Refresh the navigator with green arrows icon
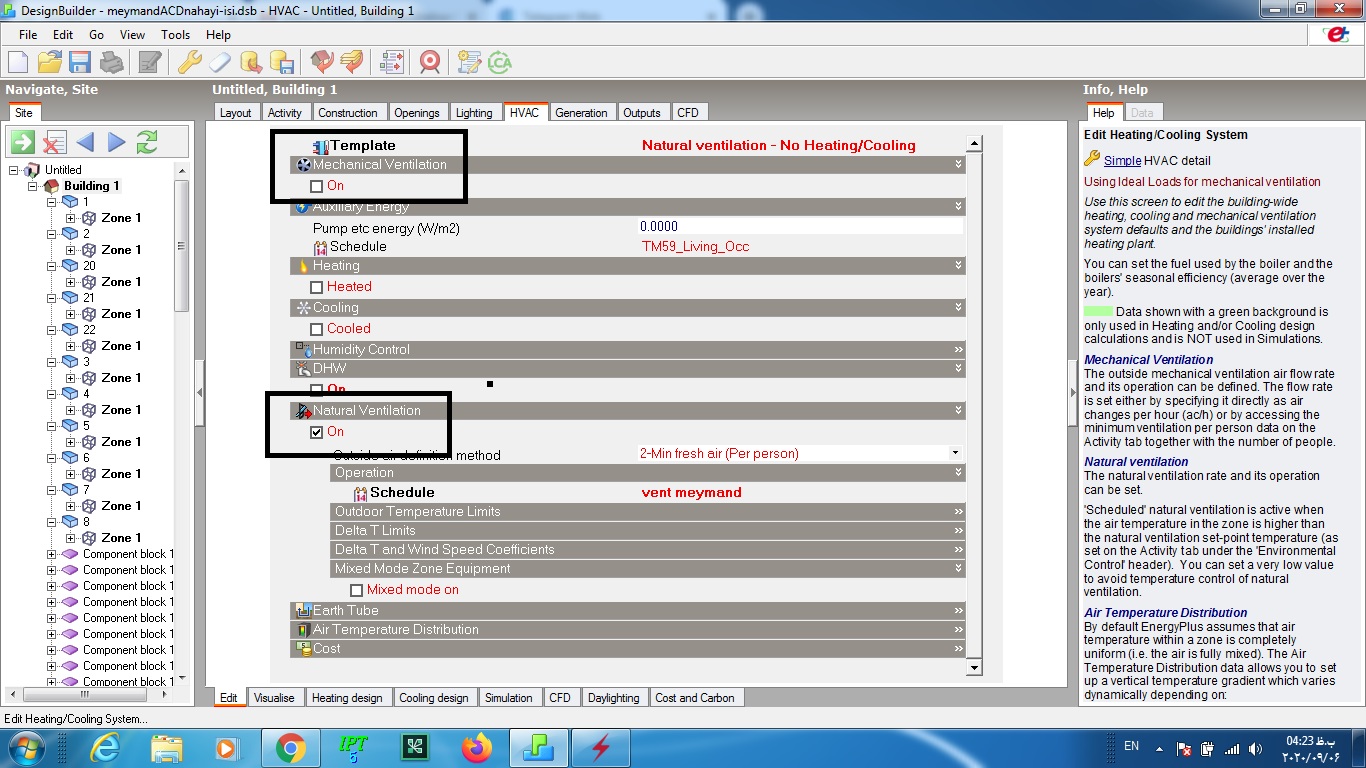Screen dimensions: 1366x768 (147, 142)
